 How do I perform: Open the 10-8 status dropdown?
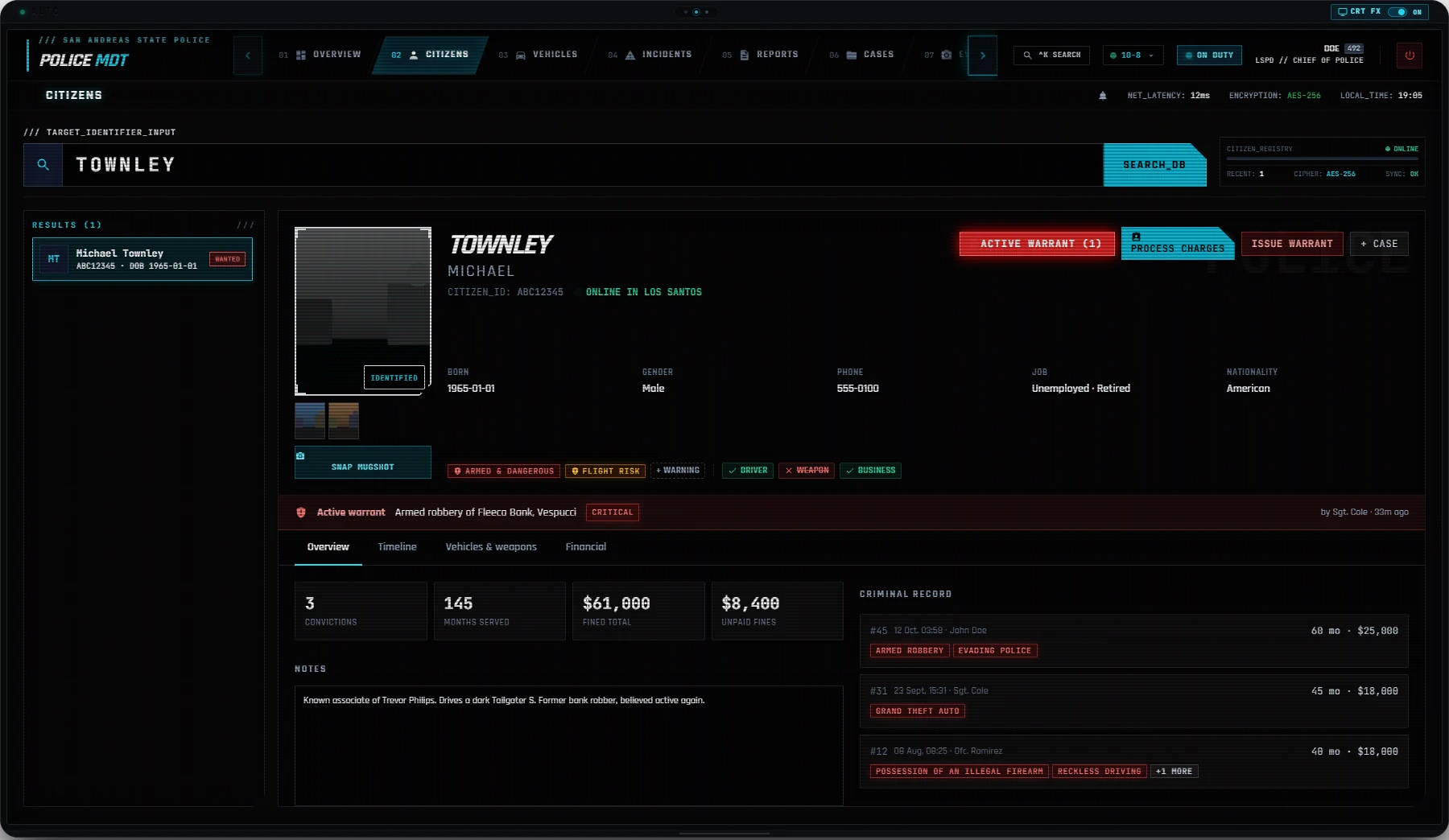1133,56
